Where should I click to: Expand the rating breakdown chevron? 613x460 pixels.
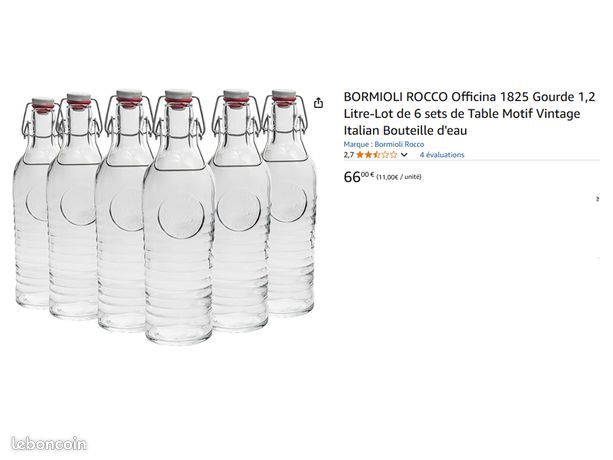point(404,155)
